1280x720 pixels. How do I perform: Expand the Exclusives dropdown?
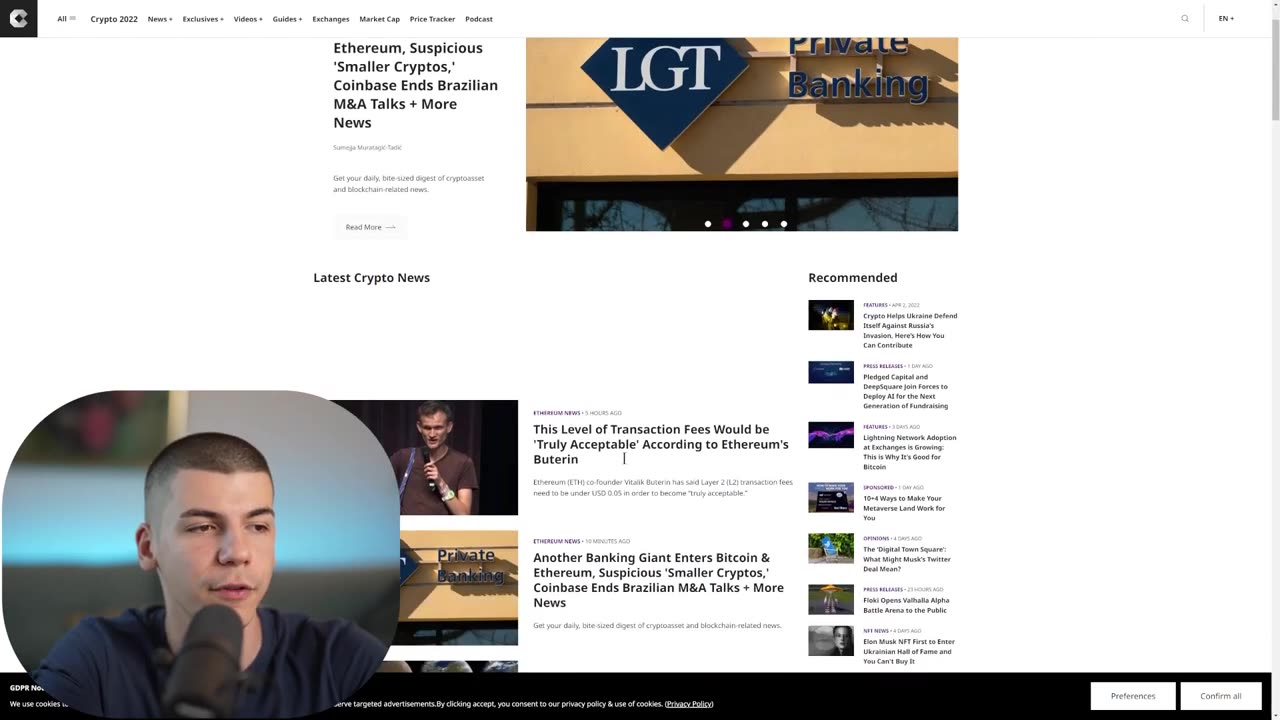point(203,18)
